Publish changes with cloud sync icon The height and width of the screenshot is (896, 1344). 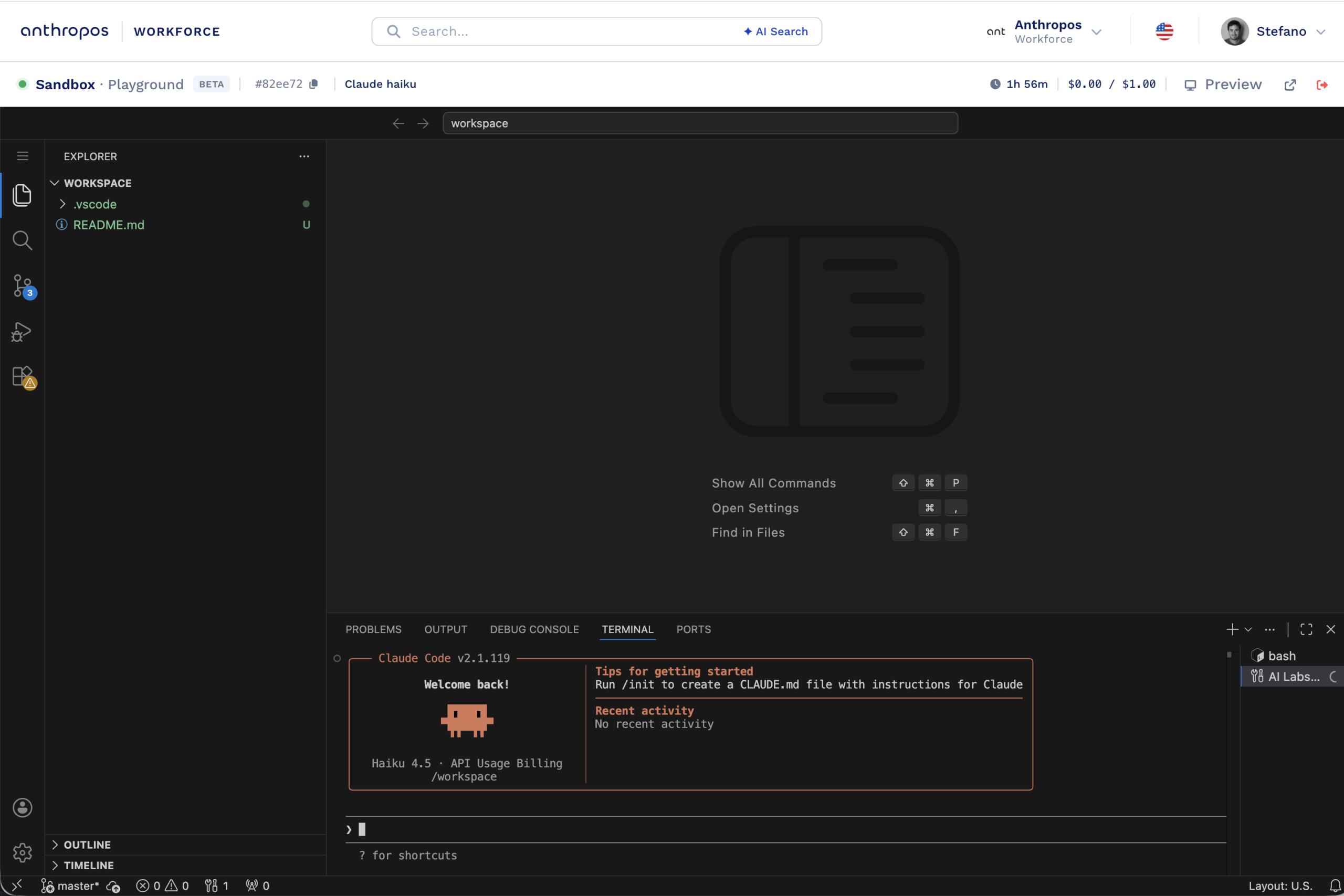pyautogui.click(x=113, y=886)
